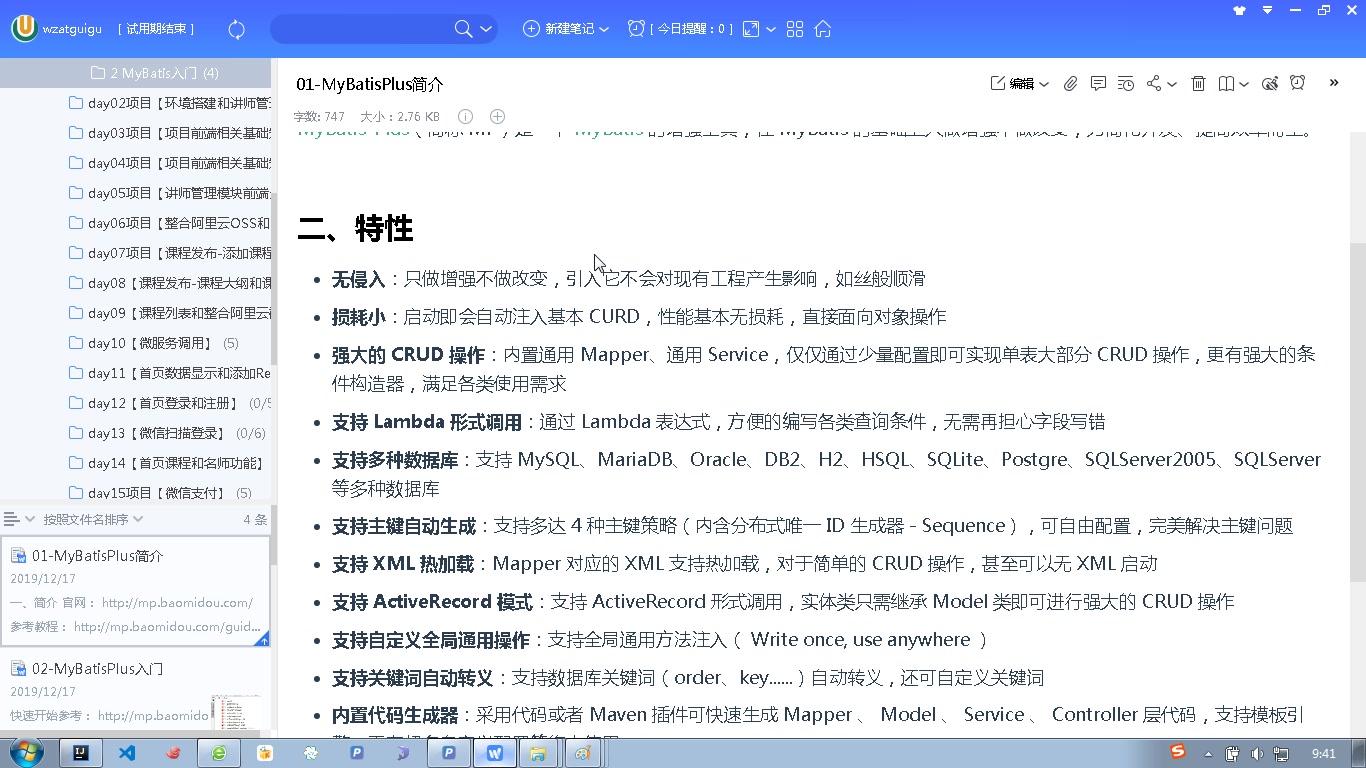Open folder day14 首页课程和名师功能

[x=168, y=463]
